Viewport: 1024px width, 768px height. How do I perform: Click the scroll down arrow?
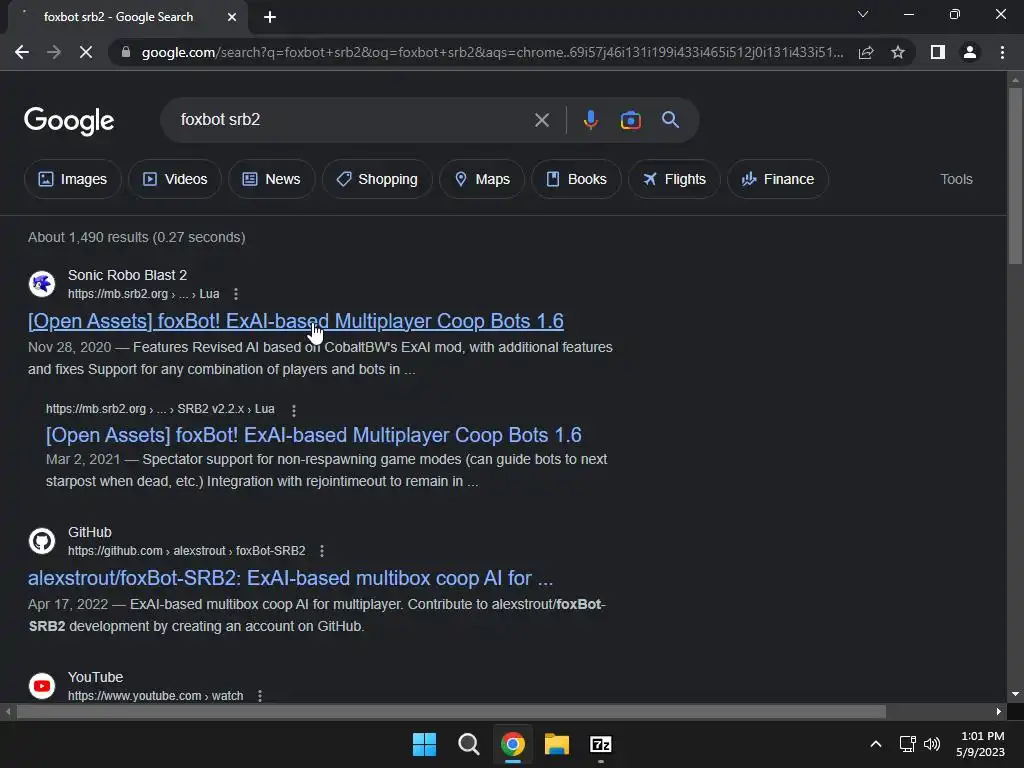(1015, 694)
